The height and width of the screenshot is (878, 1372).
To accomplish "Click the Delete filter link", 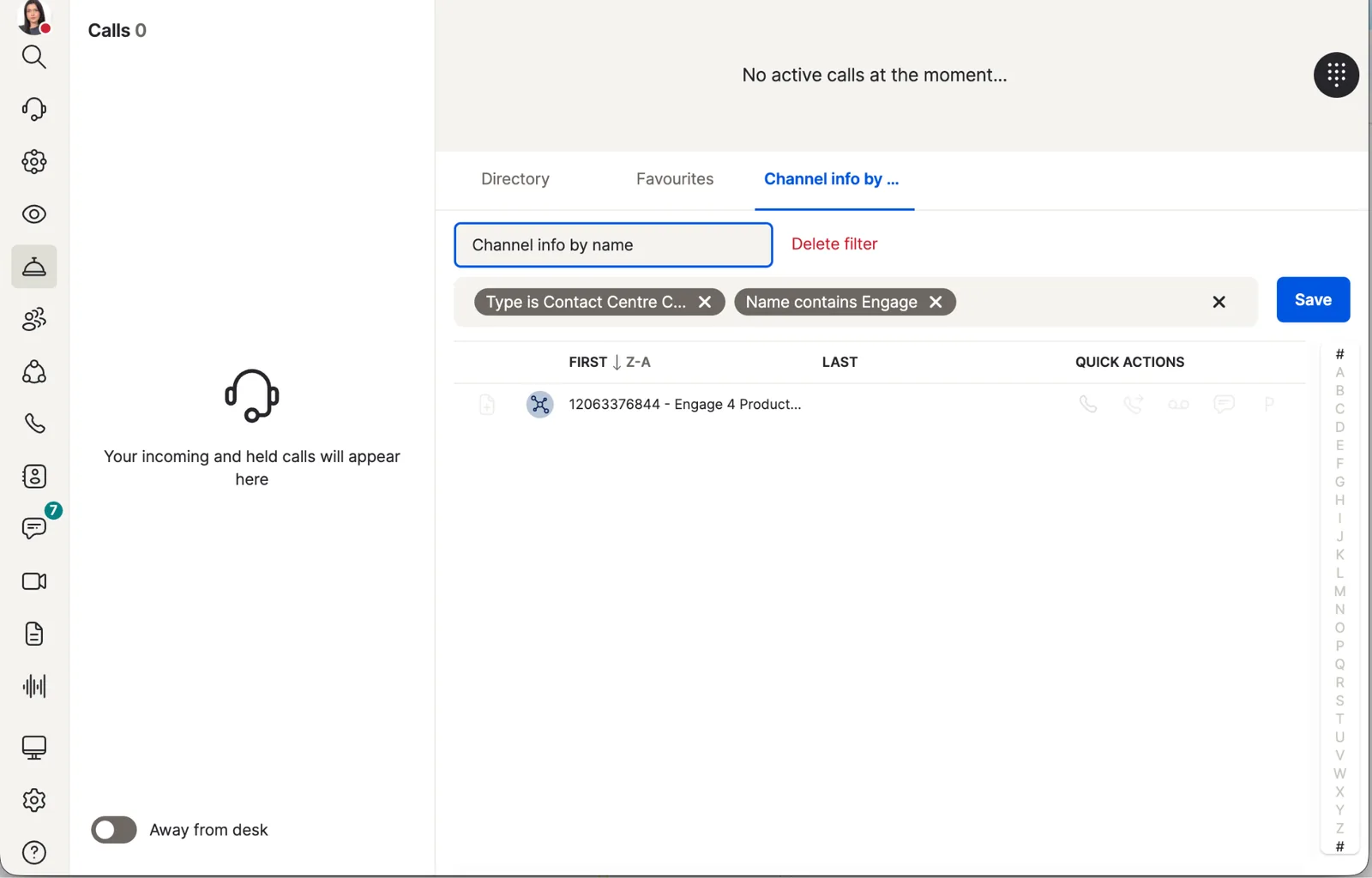I will (x=834, y=244).
